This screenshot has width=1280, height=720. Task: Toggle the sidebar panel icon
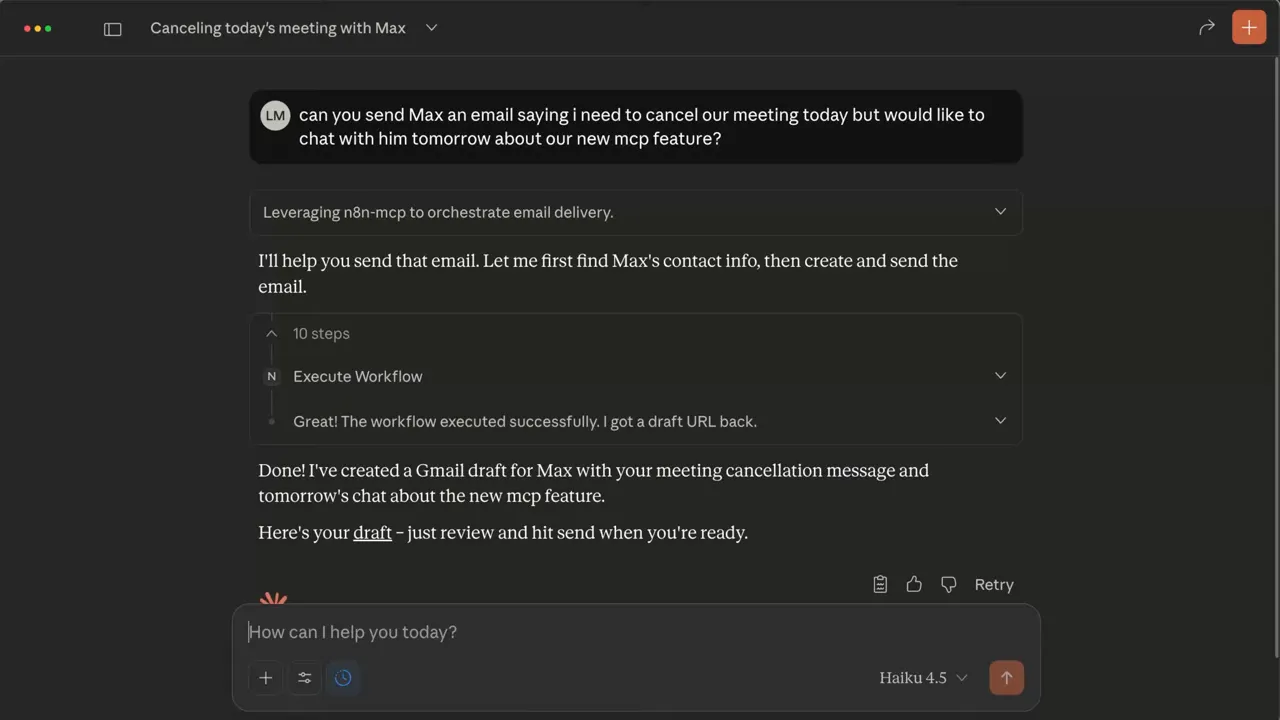[x=113, y=28]
